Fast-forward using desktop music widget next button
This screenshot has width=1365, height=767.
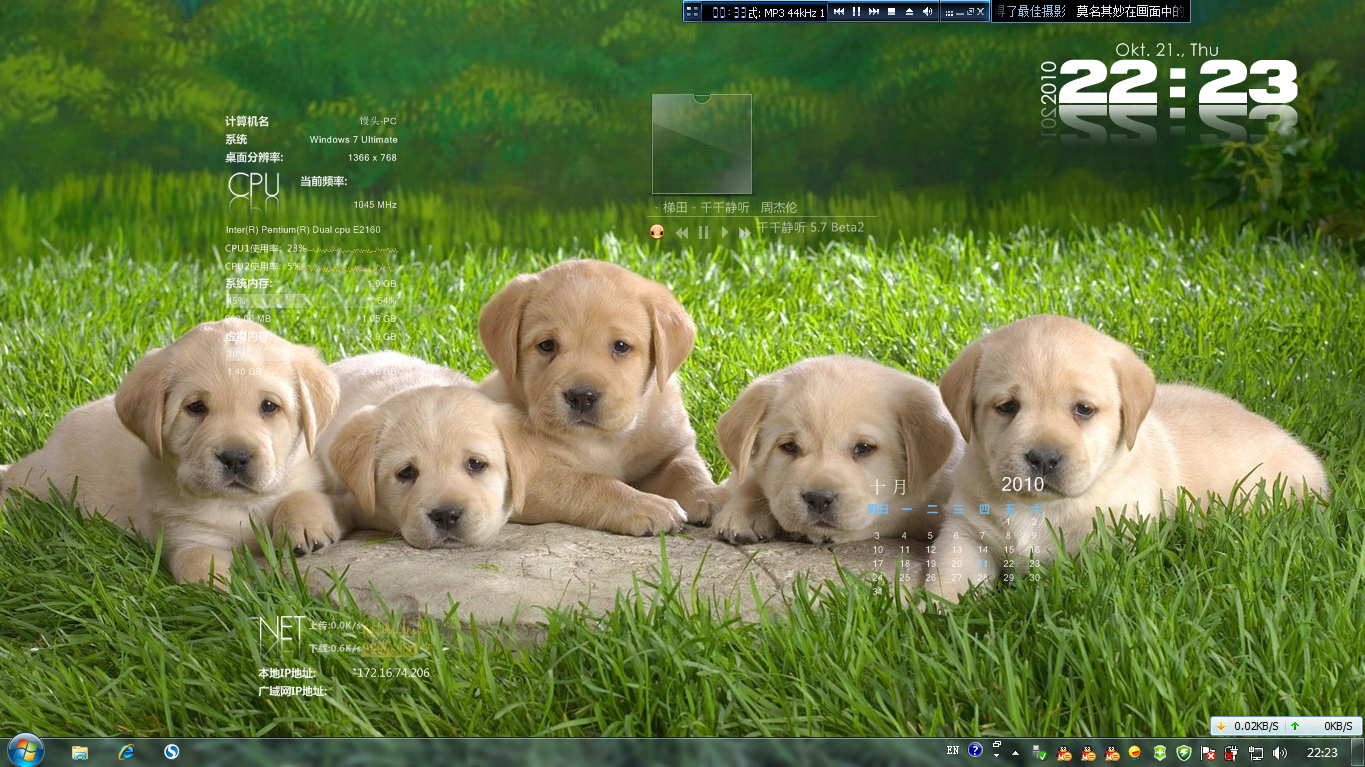pos(744,232)
